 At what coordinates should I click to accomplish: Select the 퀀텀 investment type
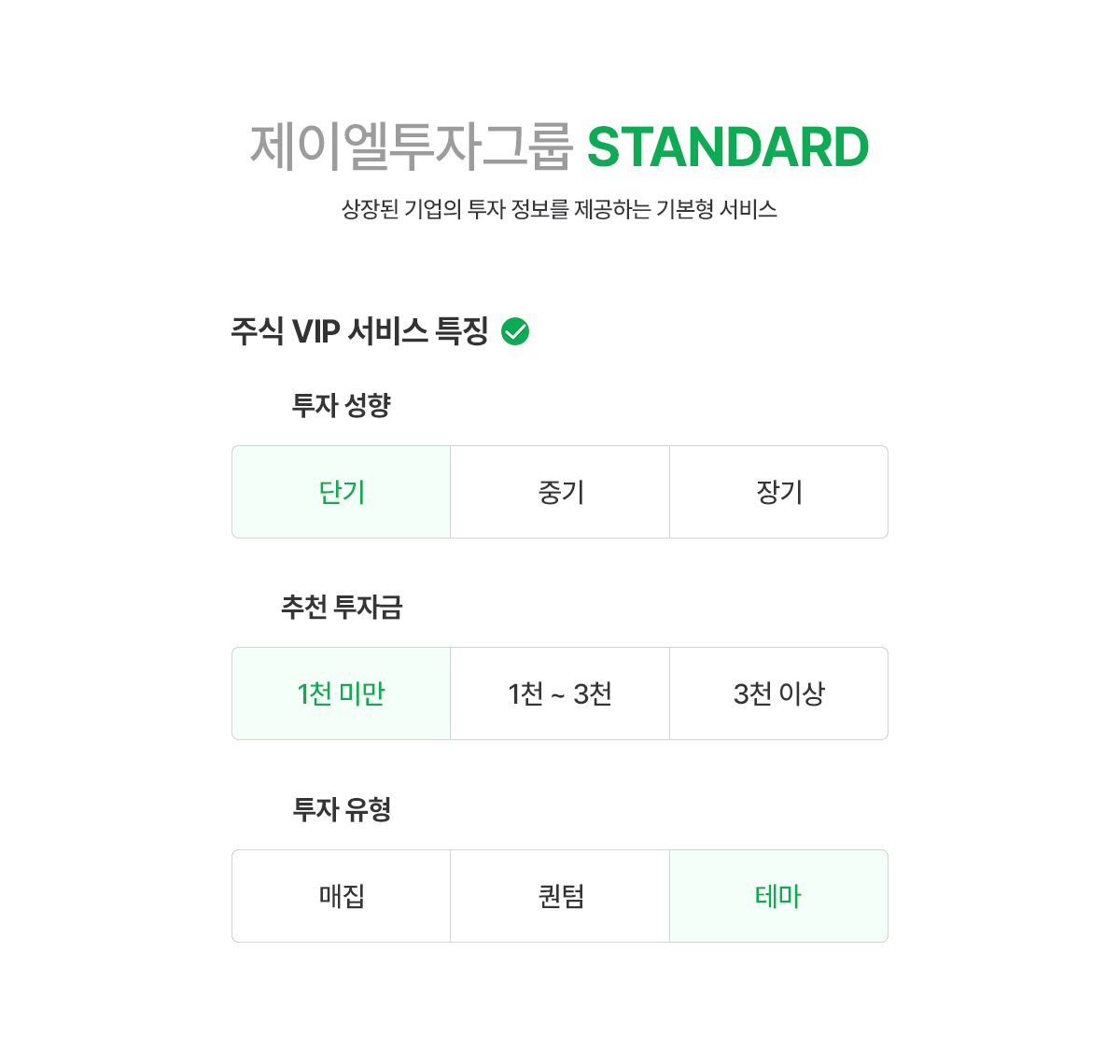tap(560, 896)
